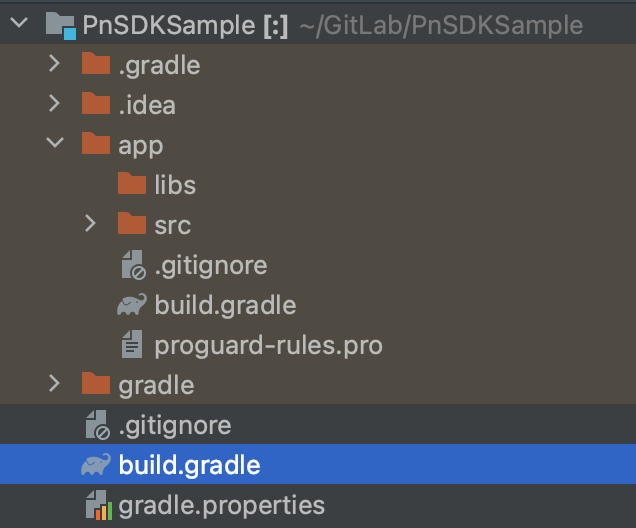The image size is (636, 528).
Task: Select the .idea folder label
Action: [x=147, y=105]
